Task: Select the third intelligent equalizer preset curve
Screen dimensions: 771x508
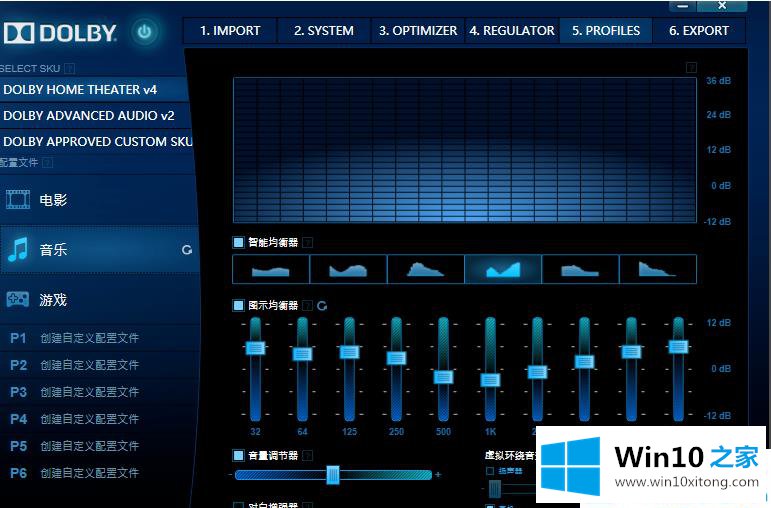Action: [426, 269]
